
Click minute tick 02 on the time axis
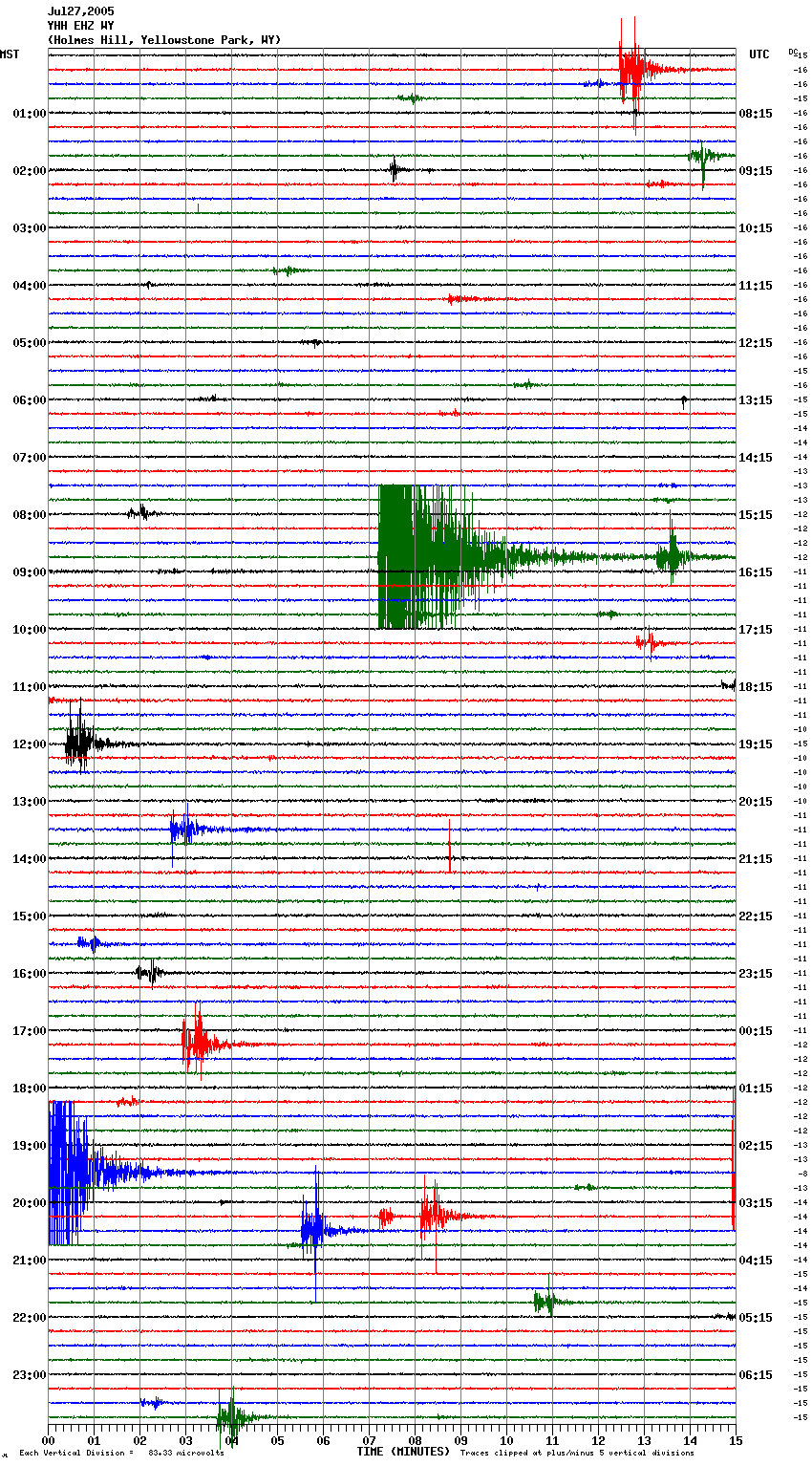click(x=140, y=1441)
